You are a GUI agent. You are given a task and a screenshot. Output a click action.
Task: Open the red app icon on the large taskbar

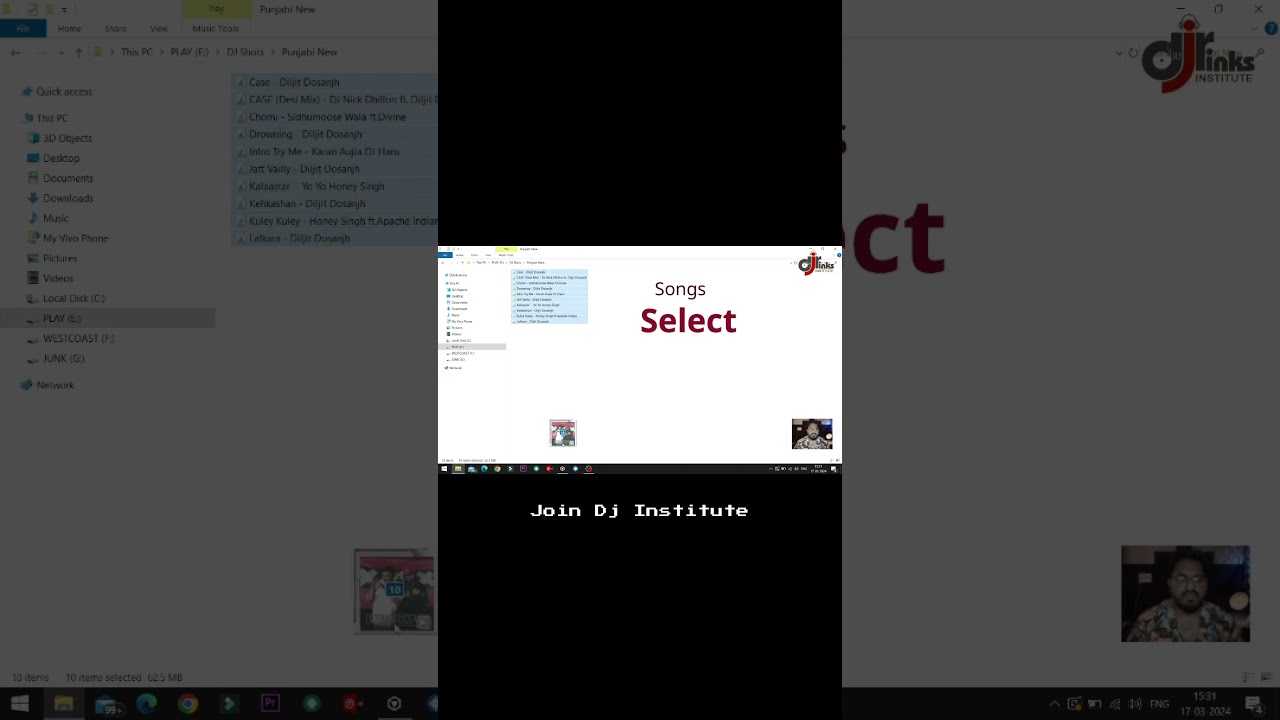352,704
